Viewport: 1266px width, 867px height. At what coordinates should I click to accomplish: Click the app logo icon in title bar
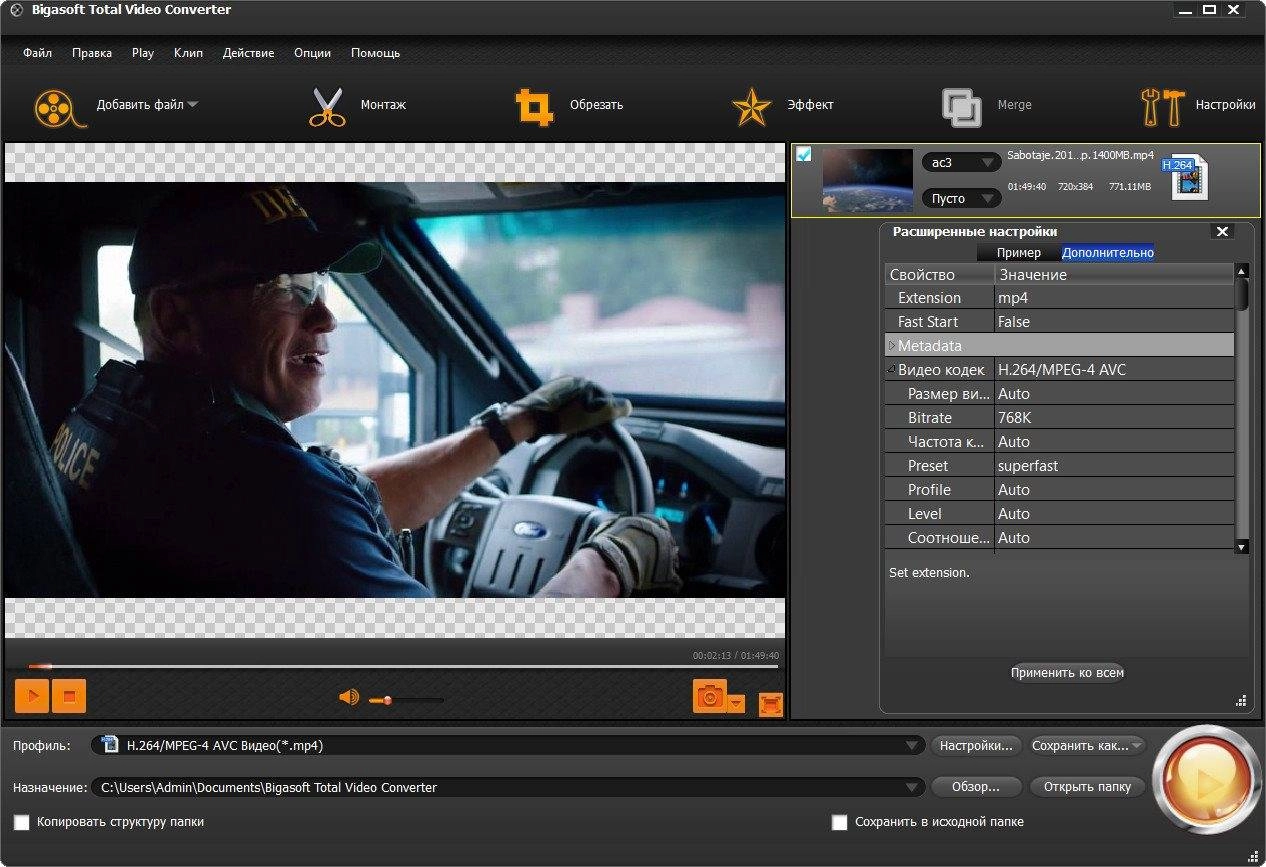[16, 10]
